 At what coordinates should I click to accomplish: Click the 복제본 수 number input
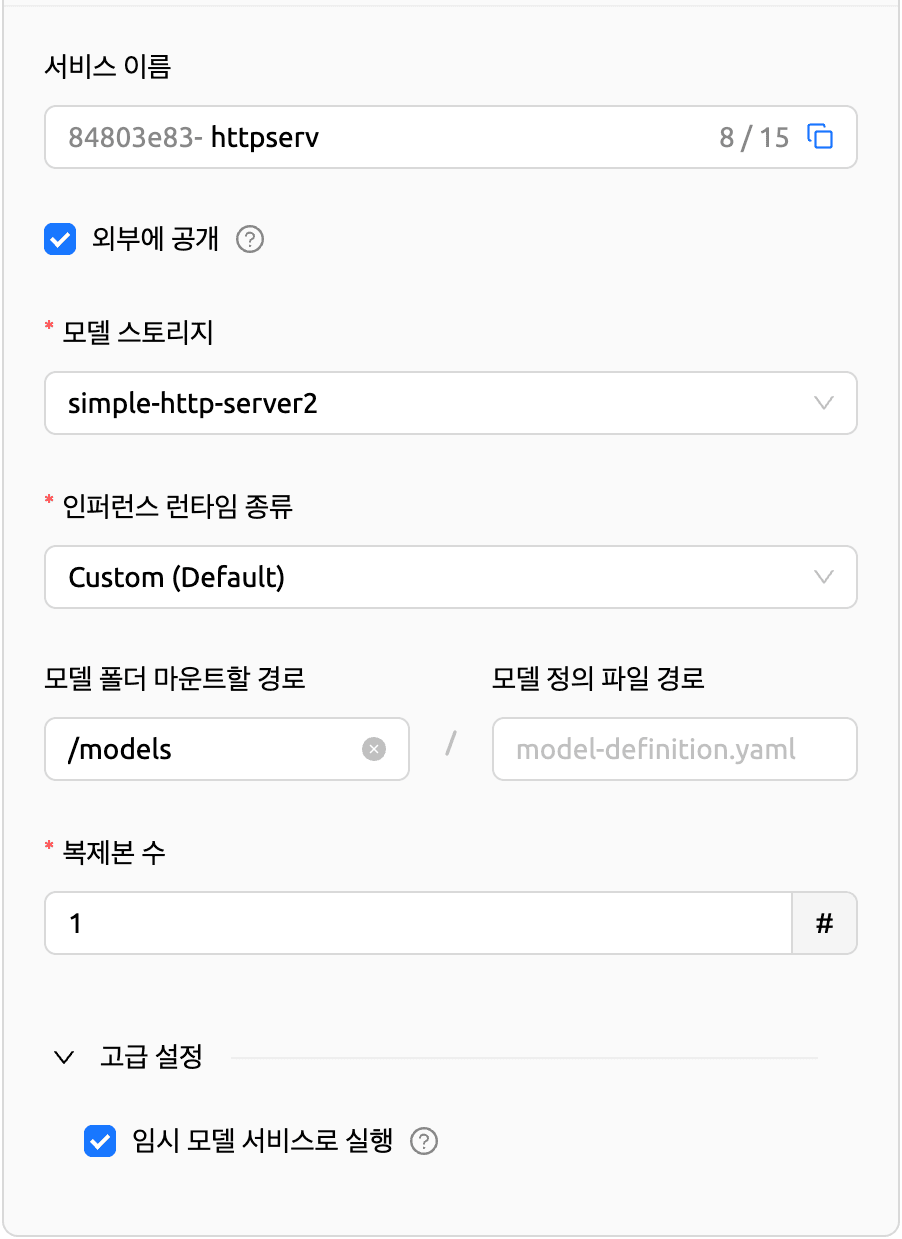(x=418, y=923)
